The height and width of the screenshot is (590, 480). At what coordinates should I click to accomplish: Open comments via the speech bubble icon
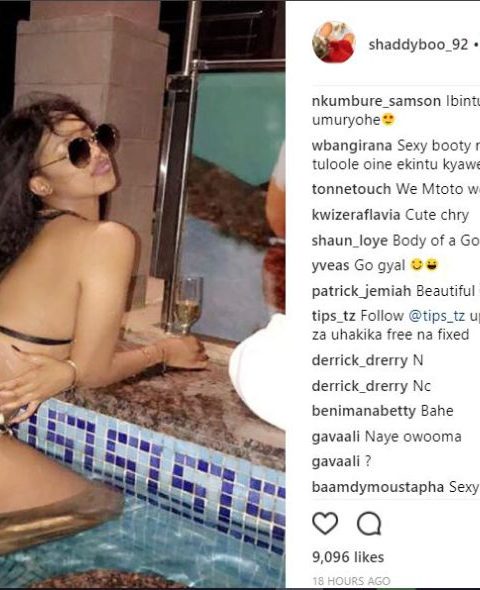pos(369,523)
